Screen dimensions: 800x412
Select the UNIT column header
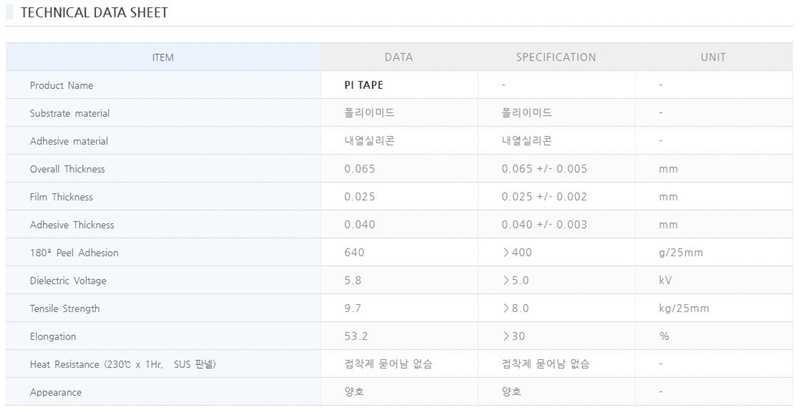point(713,58)
